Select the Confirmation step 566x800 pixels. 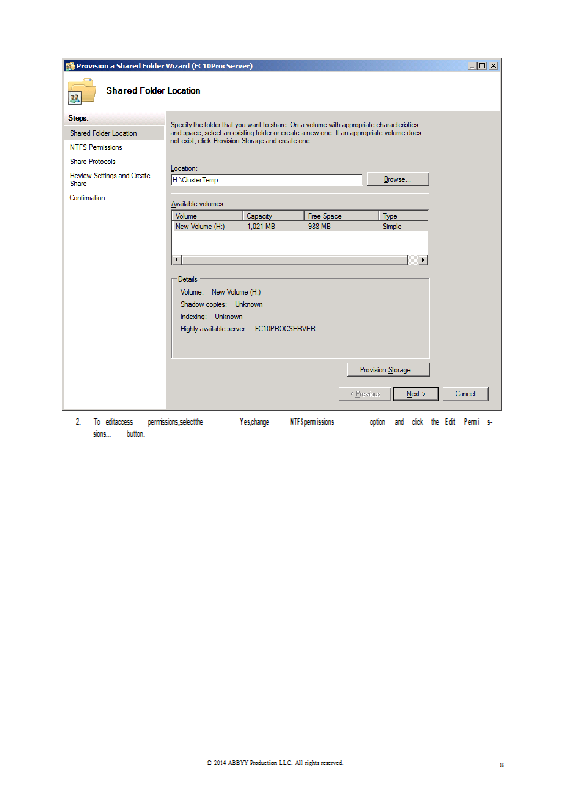(x=87, y=197)
